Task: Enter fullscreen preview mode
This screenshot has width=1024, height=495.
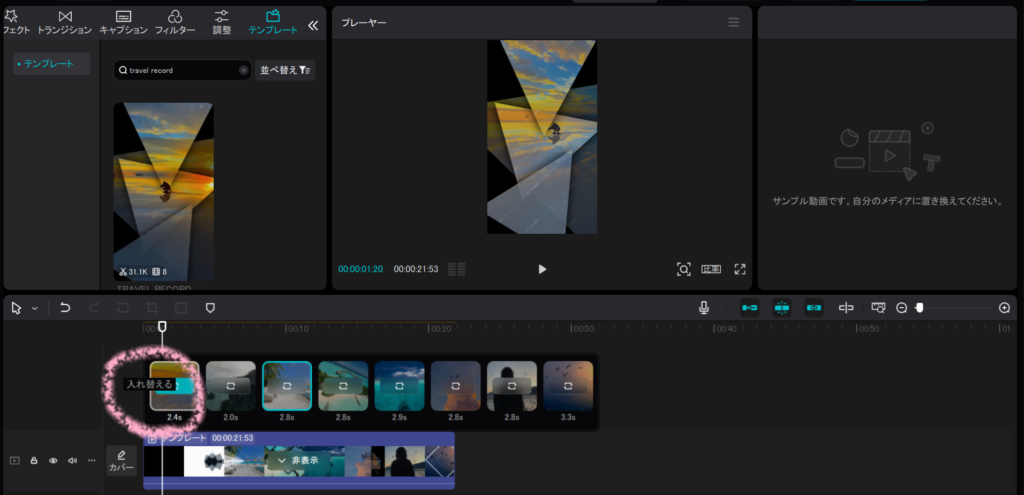Action: pos(740,269)
